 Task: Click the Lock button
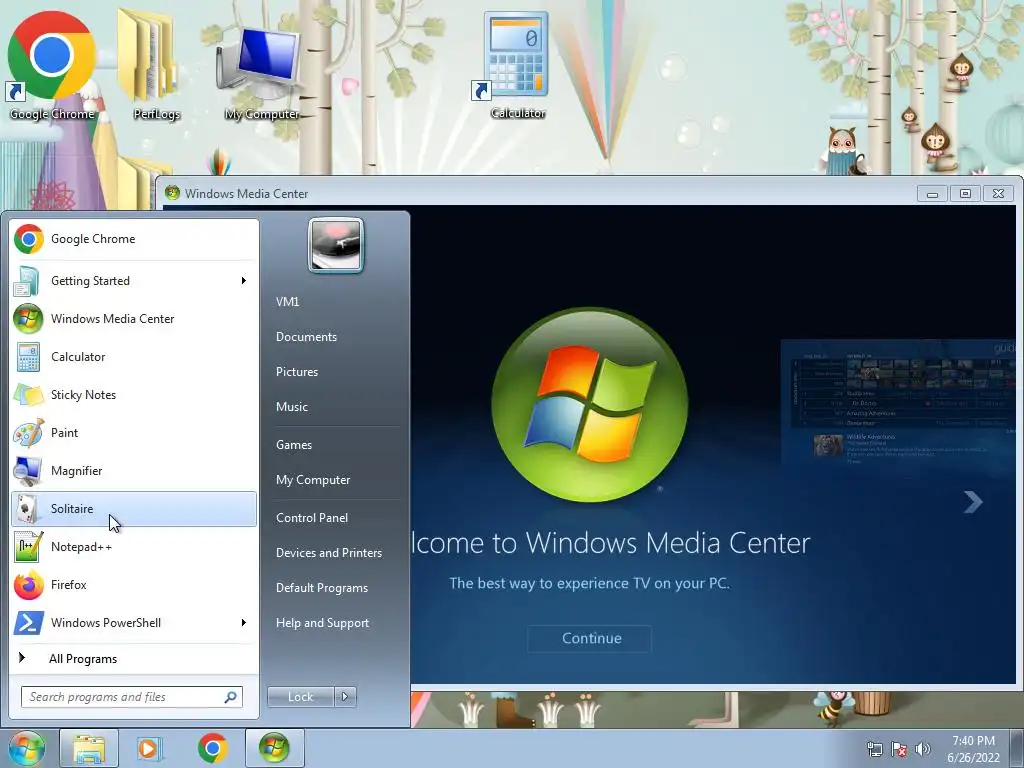[x=300, y=697]
